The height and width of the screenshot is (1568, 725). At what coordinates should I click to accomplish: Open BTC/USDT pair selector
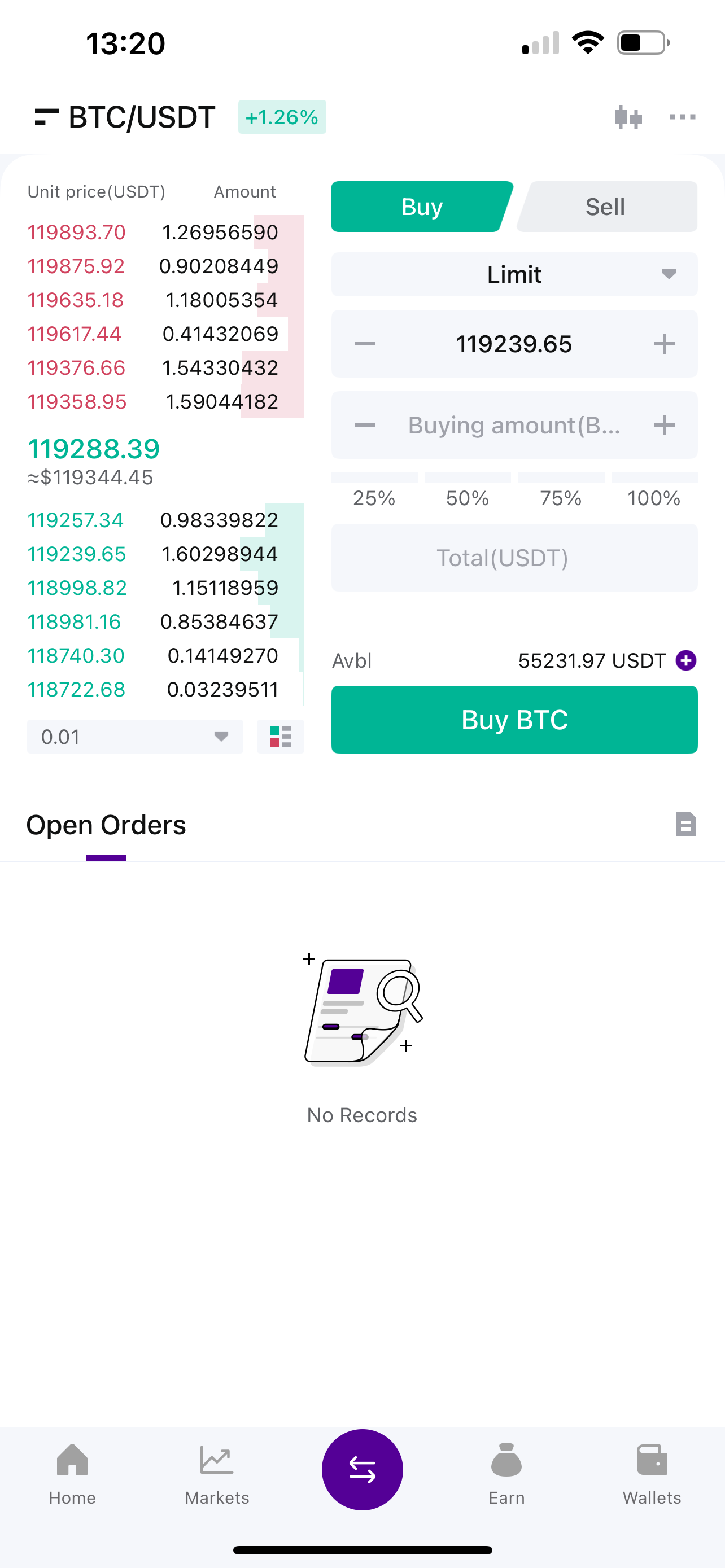point(141,117)
